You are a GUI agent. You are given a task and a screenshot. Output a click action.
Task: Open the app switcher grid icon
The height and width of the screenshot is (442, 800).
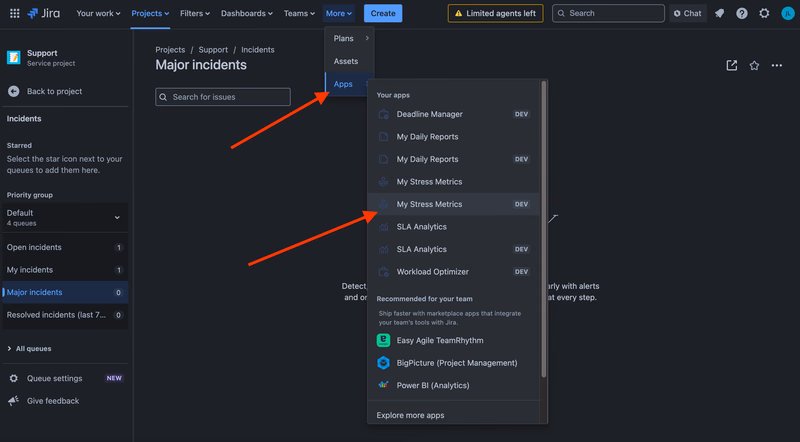[x=15, y=13]
